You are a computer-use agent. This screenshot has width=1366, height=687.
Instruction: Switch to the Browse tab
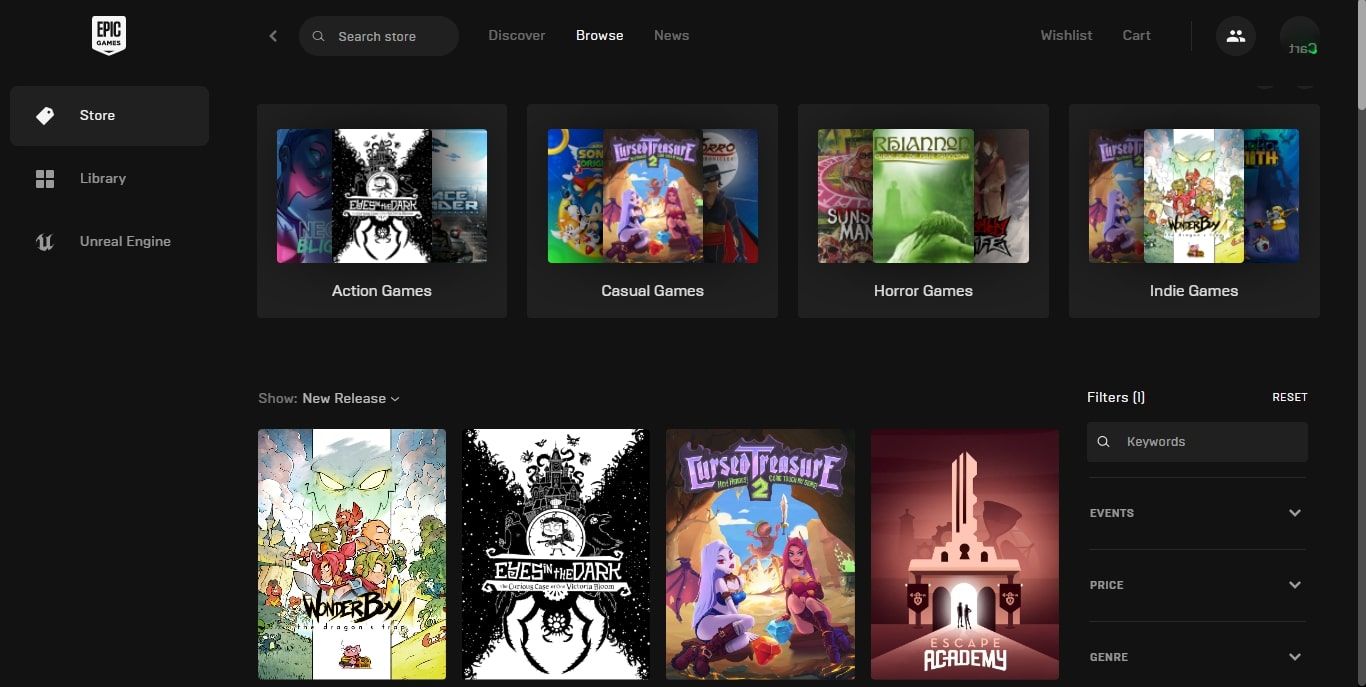point(600,35)
